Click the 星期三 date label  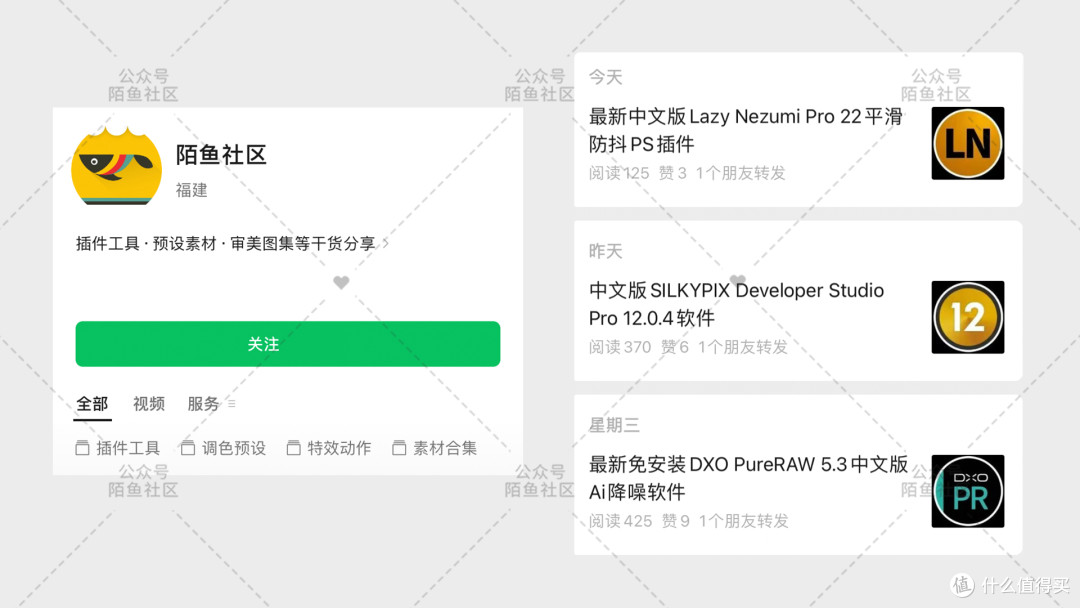[x=614, y=426]
